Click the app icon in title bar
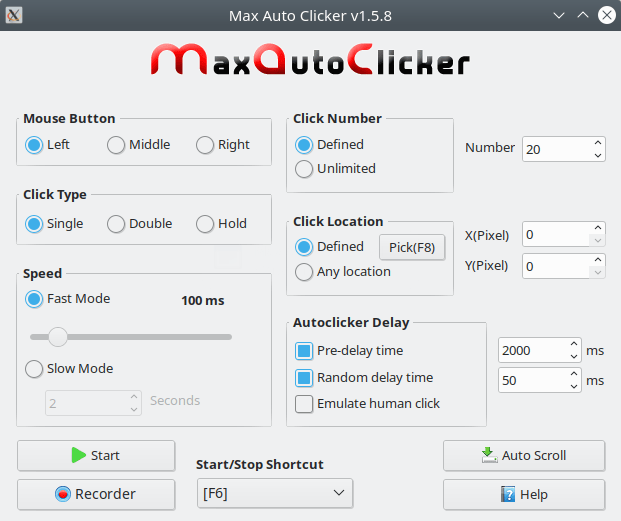Viewport: 621px width, 521px height. click(14, 15)
